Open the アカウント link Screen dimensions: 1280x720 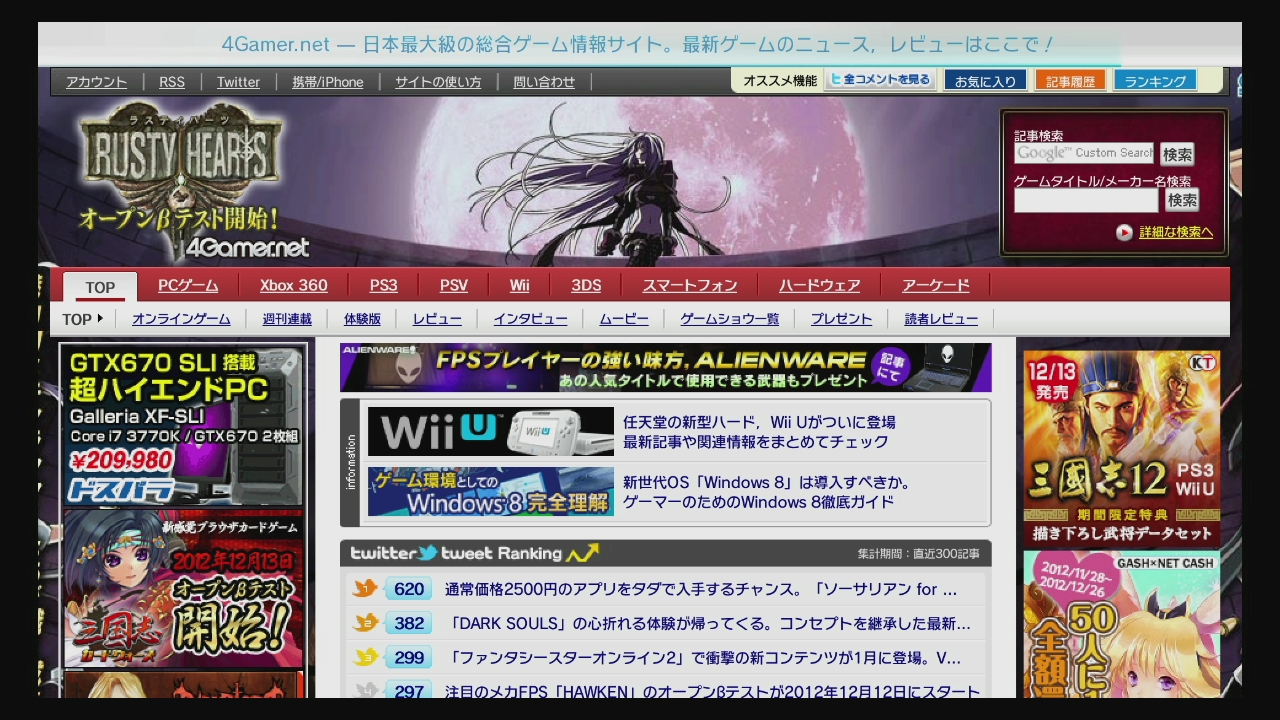click(96, 82)
